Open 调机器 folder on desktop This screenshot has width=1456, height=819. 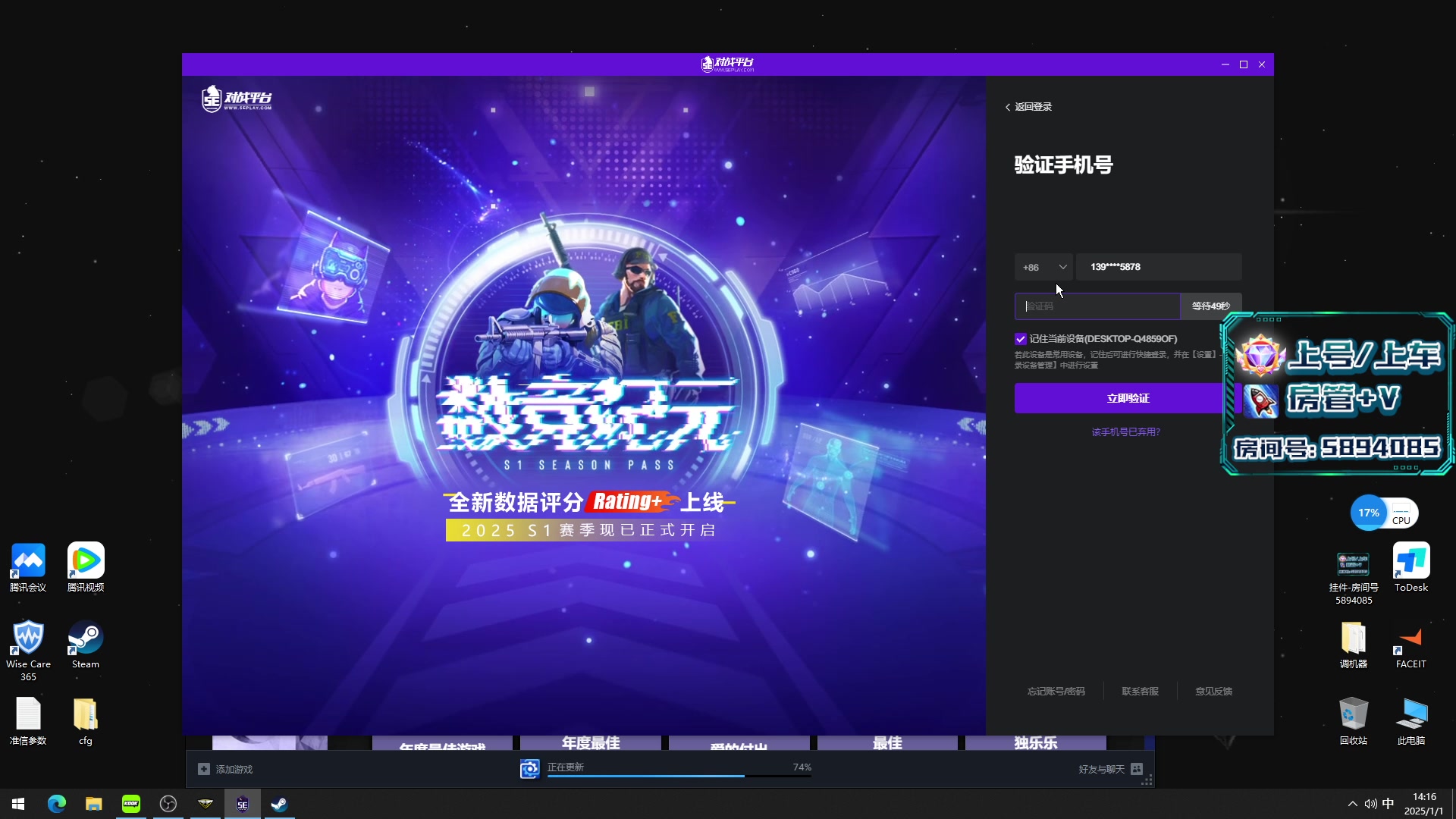click(1354, 645)
